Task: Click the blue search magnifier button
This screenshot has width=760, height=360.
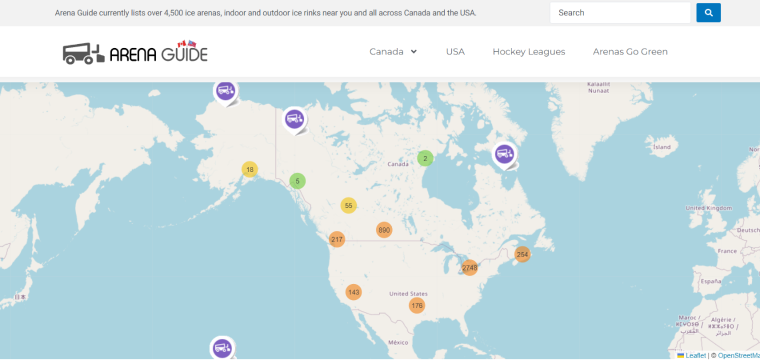Action: tap(708, 13)
